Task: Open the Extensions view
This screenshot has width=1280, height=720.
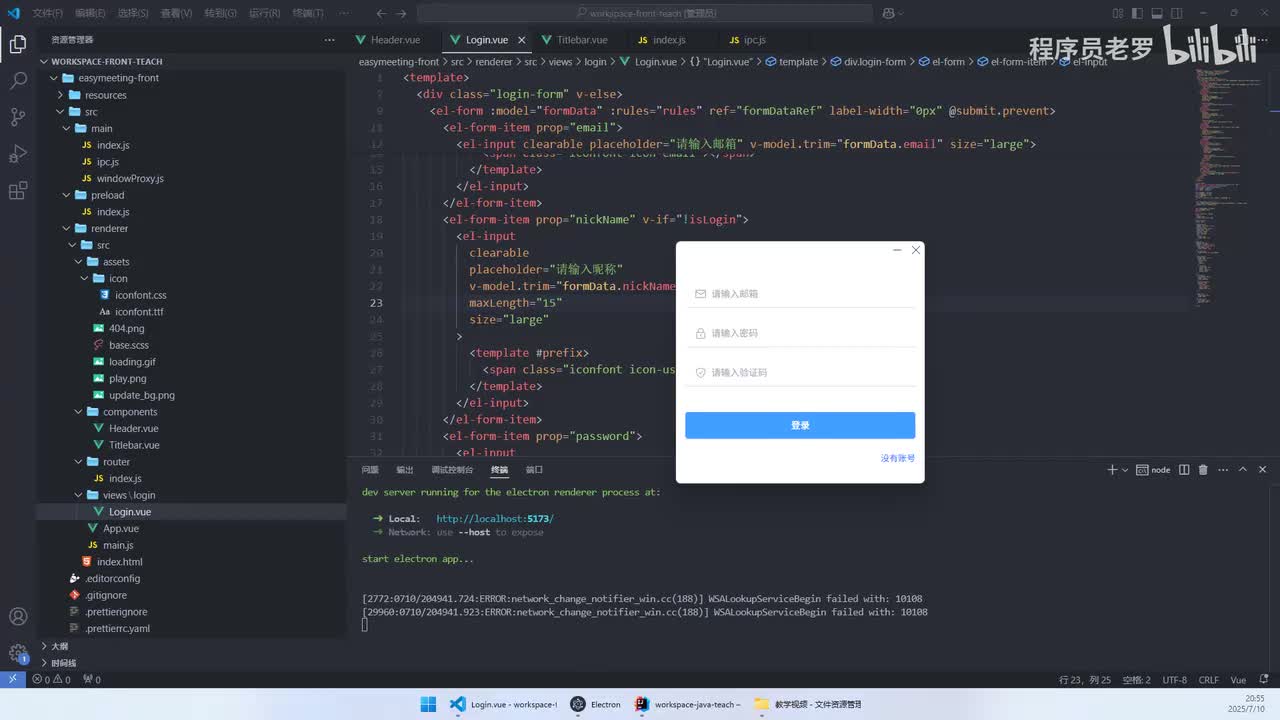Action: point(17,190)
